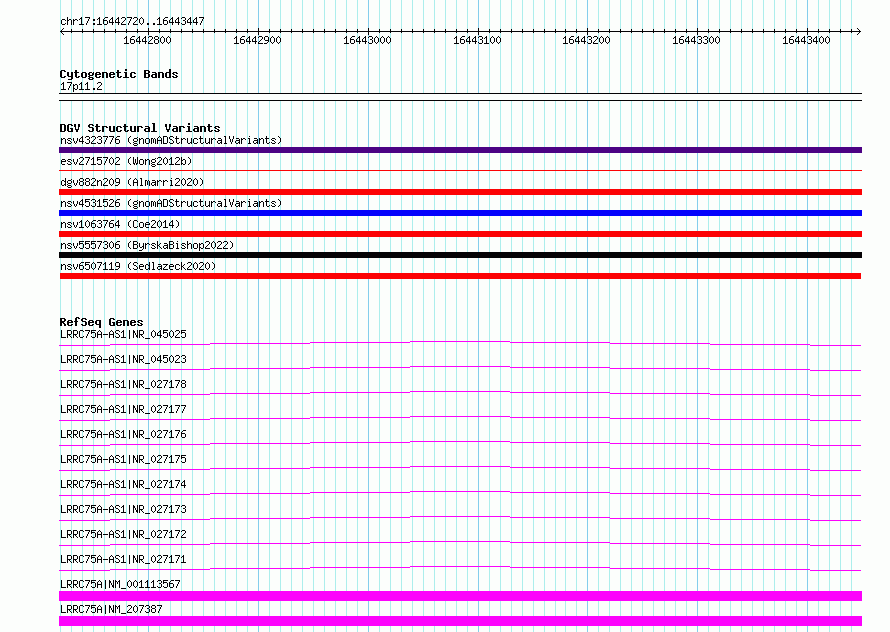
Task: Click the blue nsv4531526 variant bar
Action: coord(460,213)
